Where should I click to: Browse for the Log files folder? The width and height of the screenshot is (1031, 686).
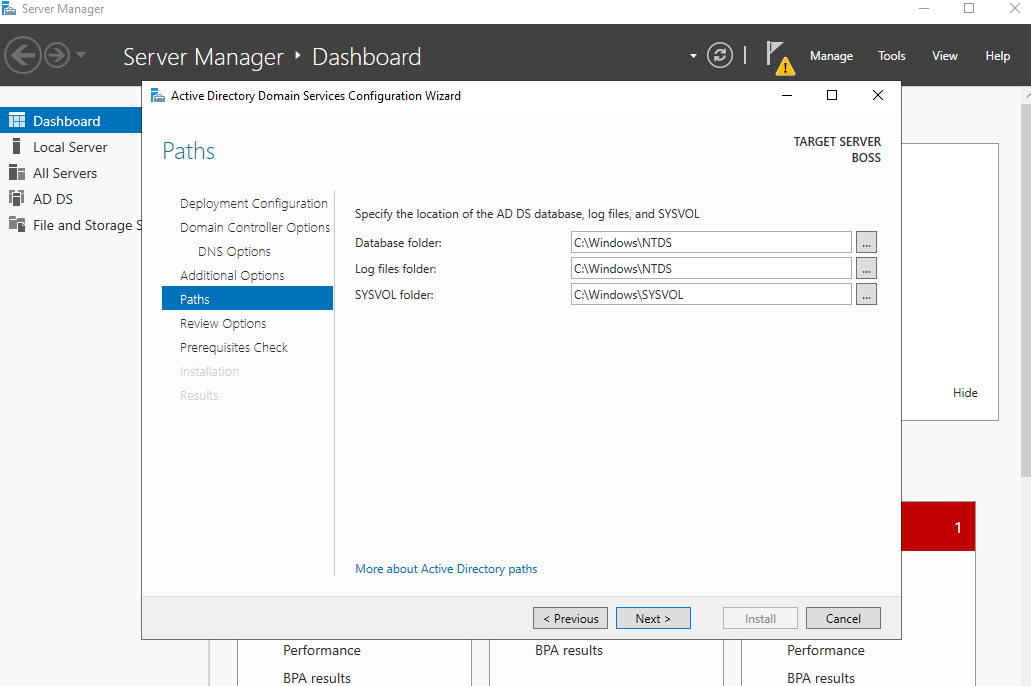coord(866,268)
